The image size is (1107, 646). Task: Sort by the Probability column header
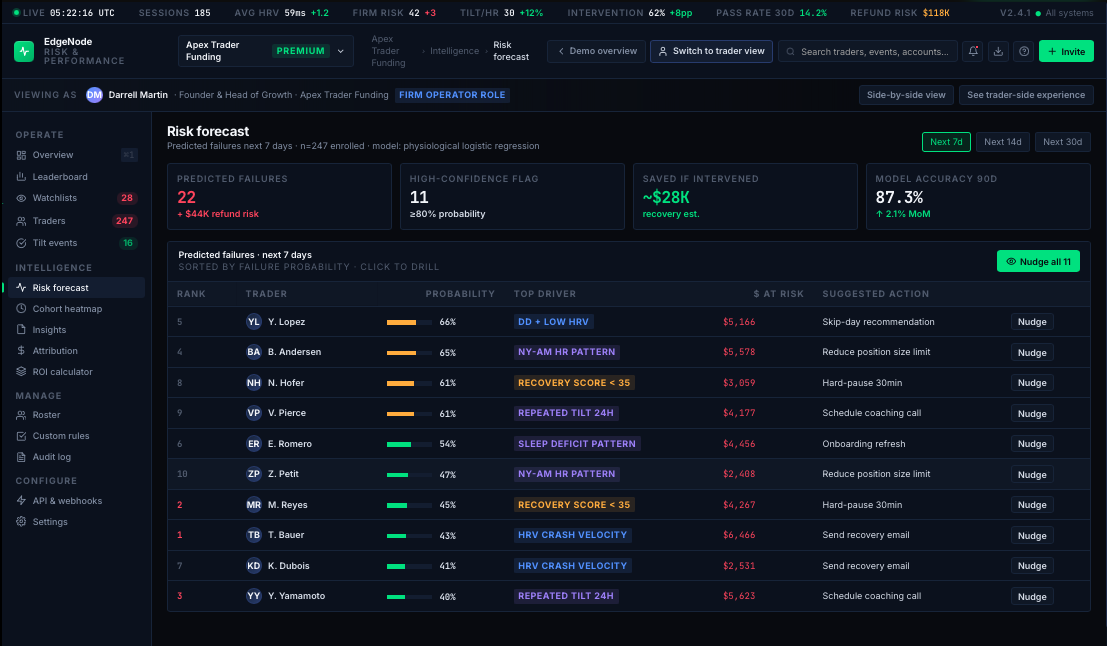click(x=460, y=294)
